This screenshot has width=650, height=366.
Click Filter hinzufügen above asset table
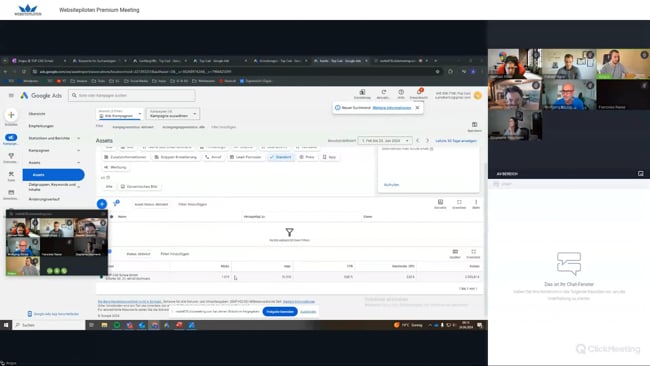pos(192,204)
